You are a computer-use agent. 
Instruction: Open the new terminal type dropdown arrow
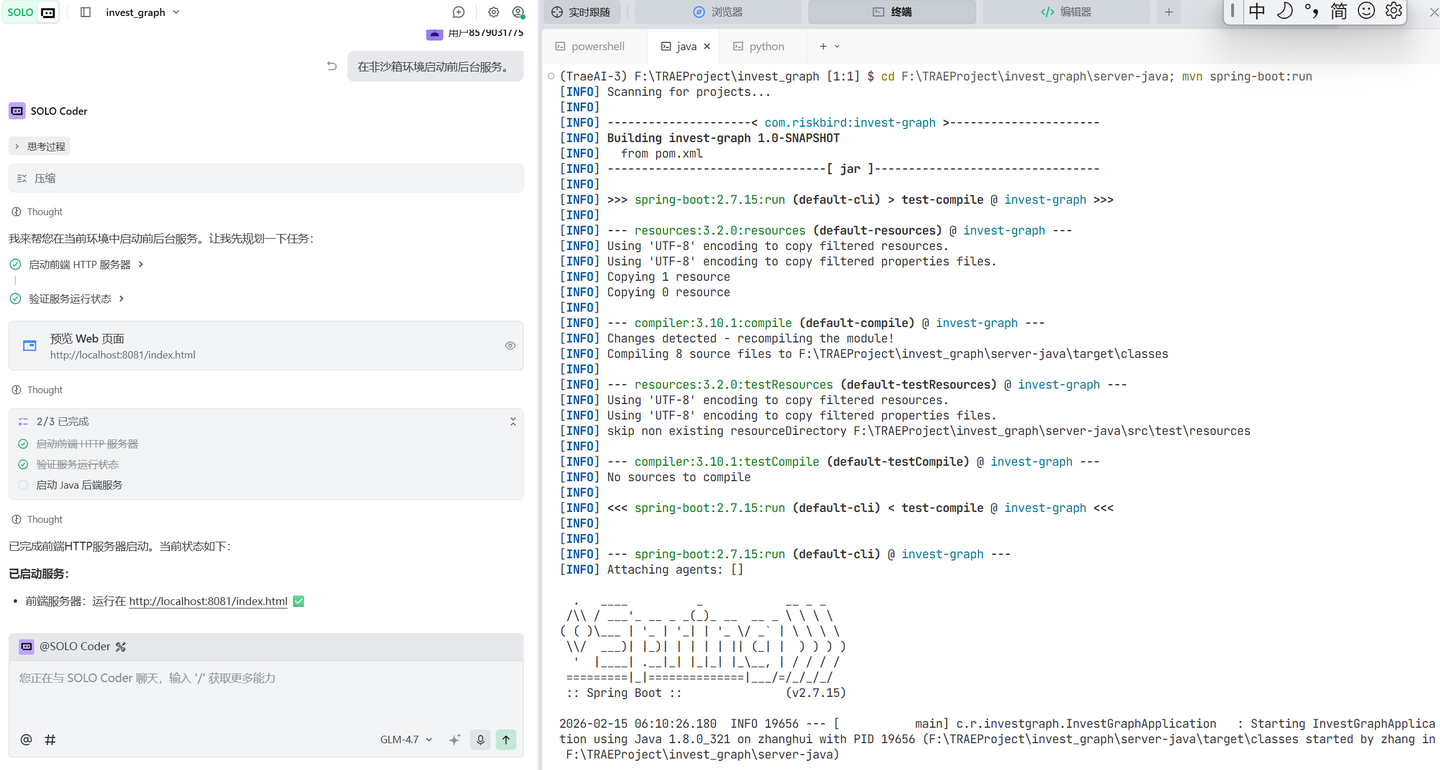coord(837,46)
